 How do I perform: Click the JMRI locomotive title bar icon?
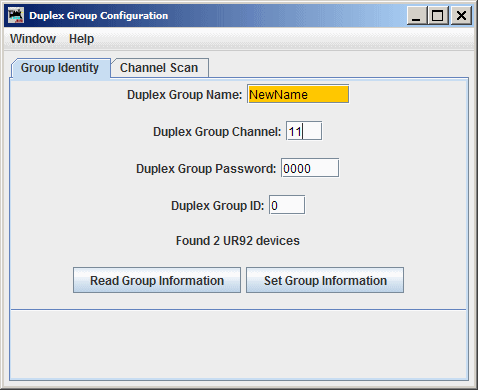(16, 15)
